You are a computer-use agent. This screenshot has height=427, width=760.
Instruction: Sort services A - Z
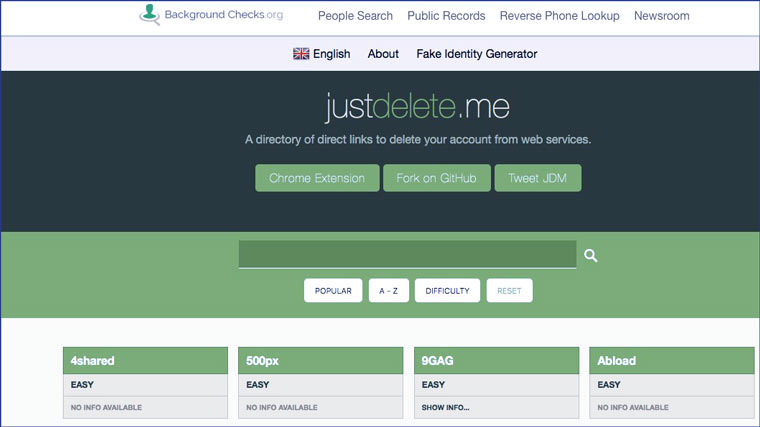(x=389, y=290)
